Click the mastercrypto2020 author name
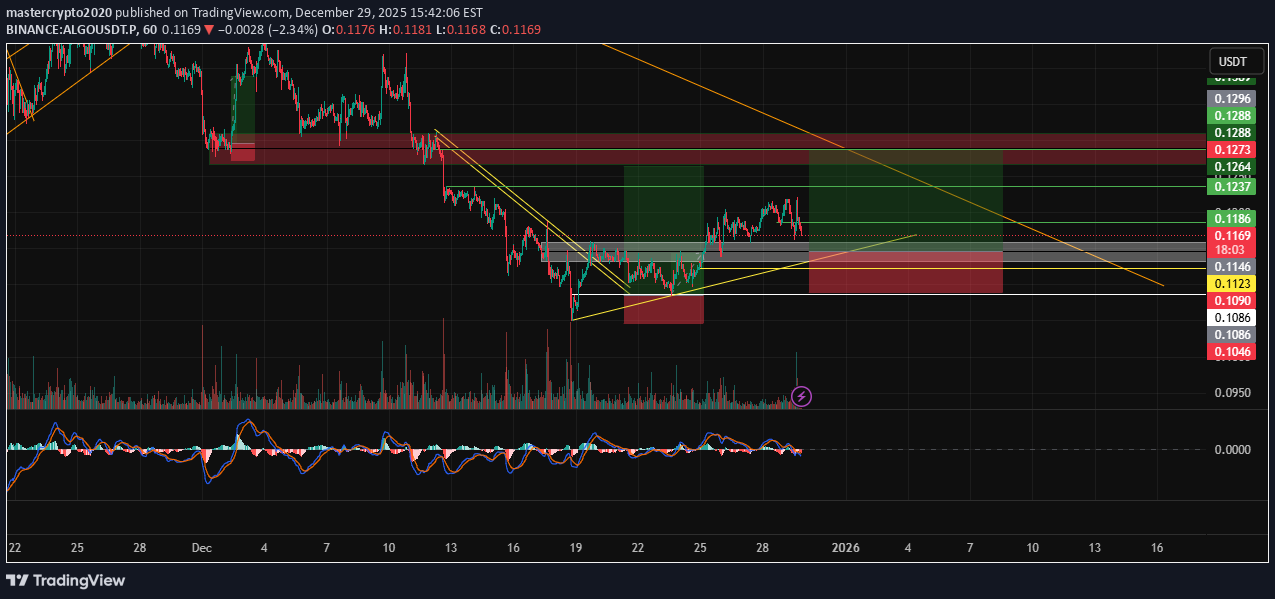The width and height of the screenshot is (1275, 599). (x=59, y=13)
